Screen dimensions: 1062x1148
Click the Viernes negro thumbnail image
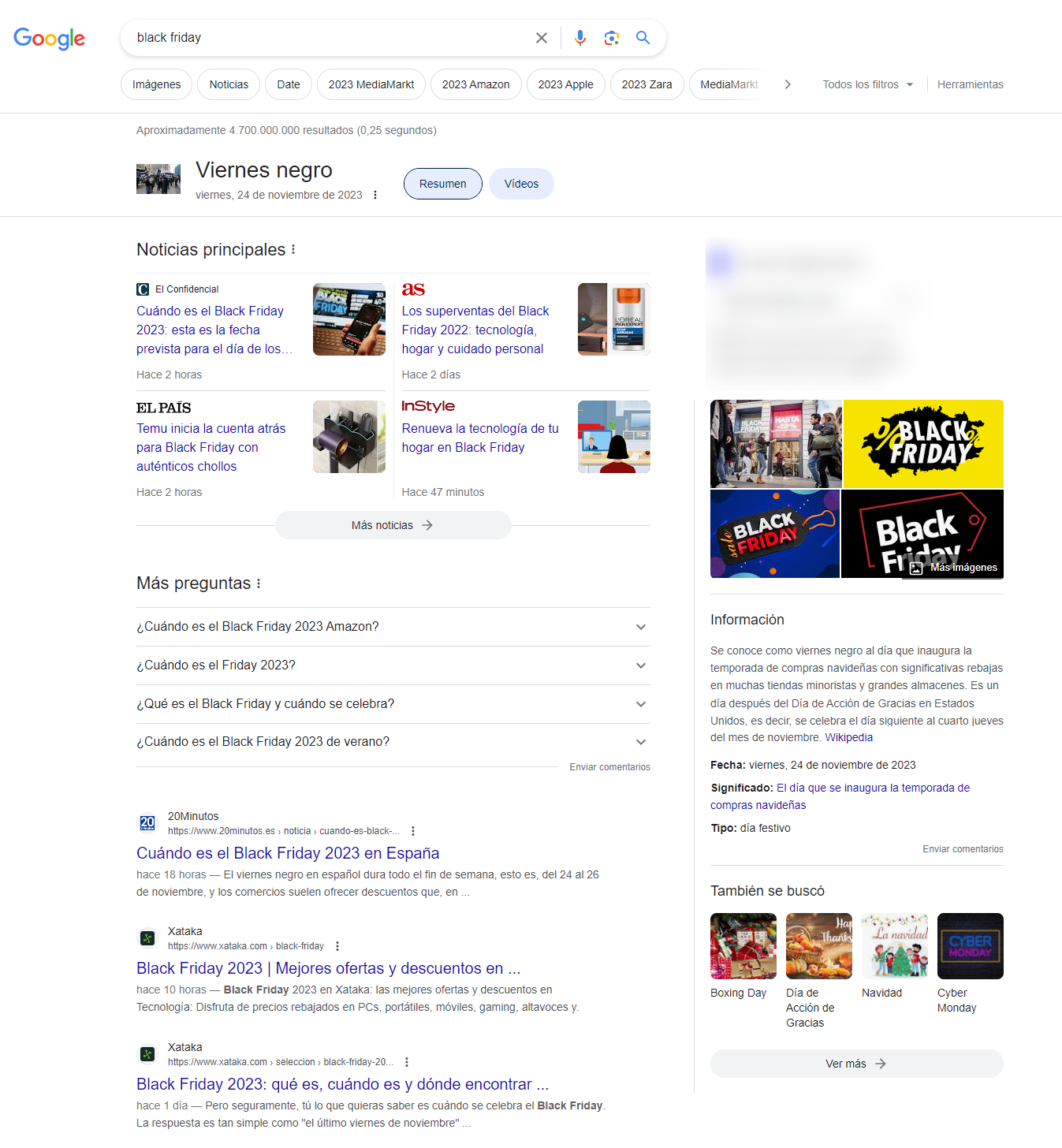click(x=158, y=179)
